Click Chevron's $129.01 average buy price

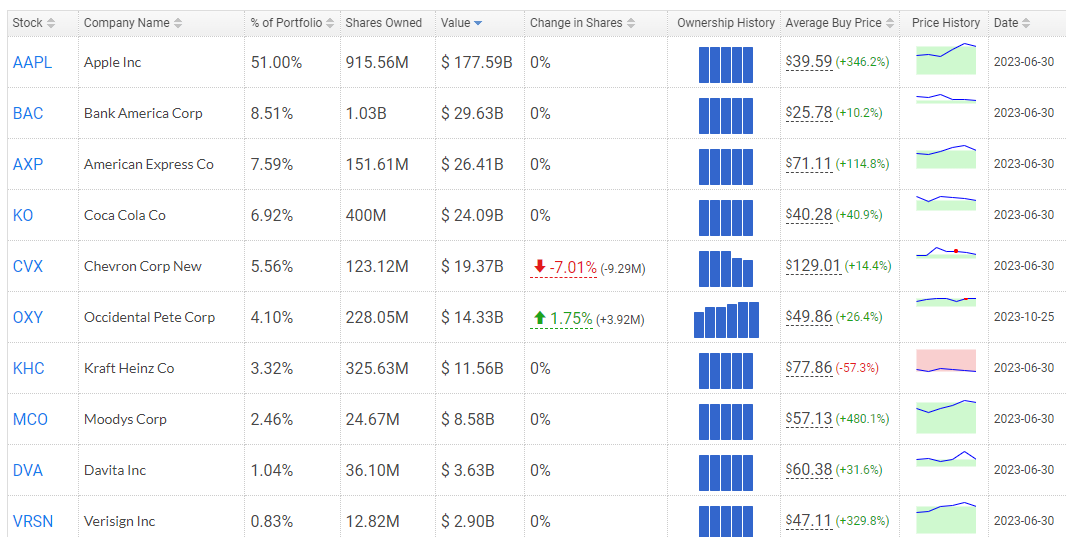[813, 266]
